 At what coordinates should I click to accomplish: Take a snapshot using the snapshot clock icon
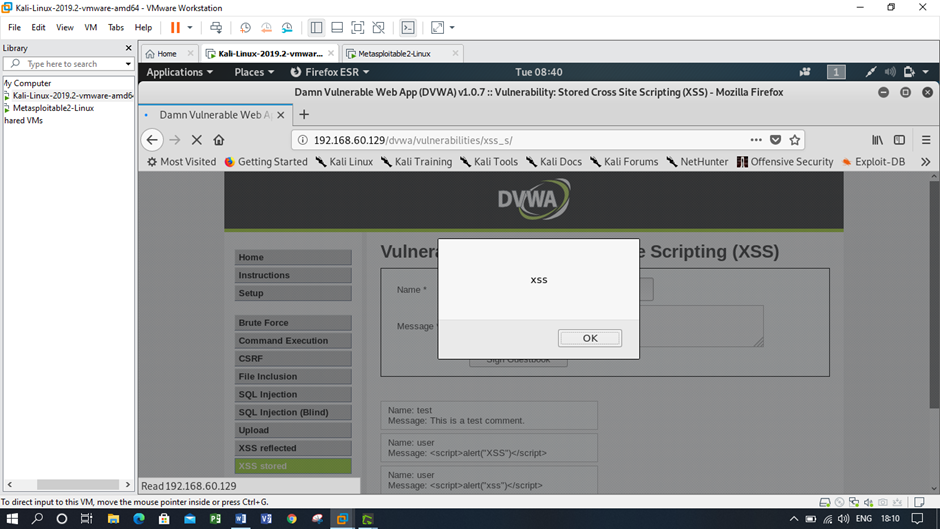point(245,28)
